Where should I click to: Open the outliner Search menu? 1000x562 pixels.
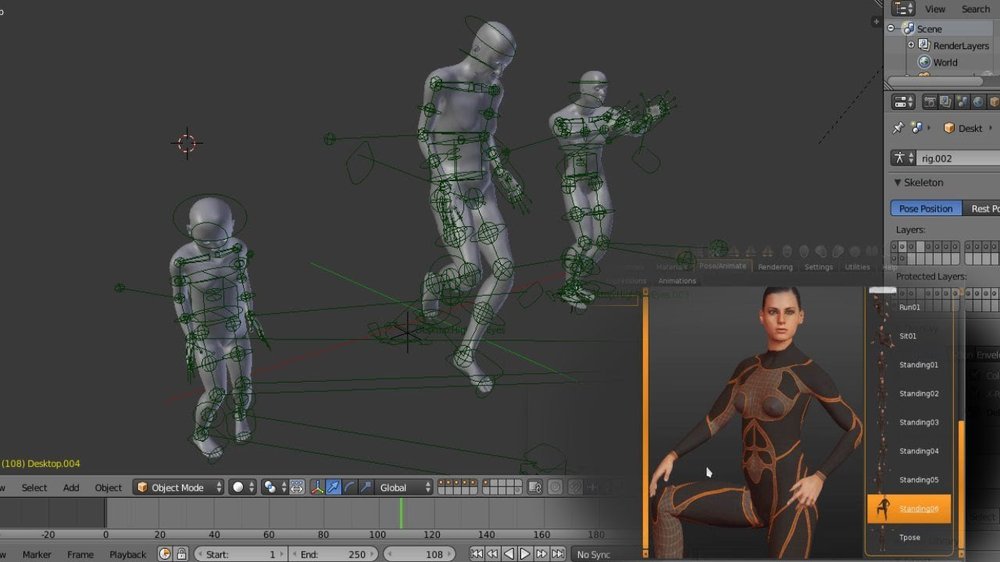coord(976,8)
